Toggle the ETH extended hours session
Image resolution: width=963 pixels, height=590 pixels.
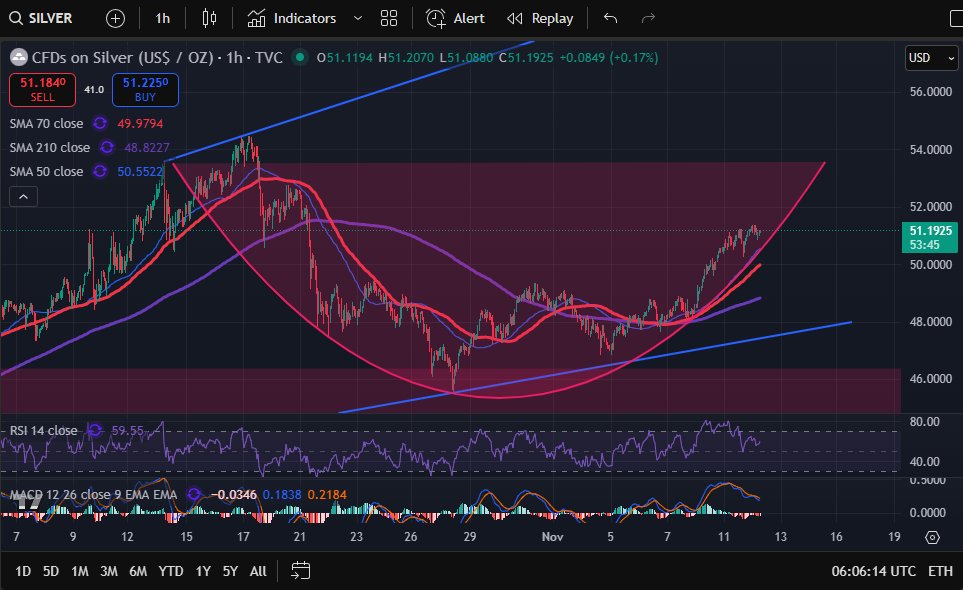pos(940,571)
